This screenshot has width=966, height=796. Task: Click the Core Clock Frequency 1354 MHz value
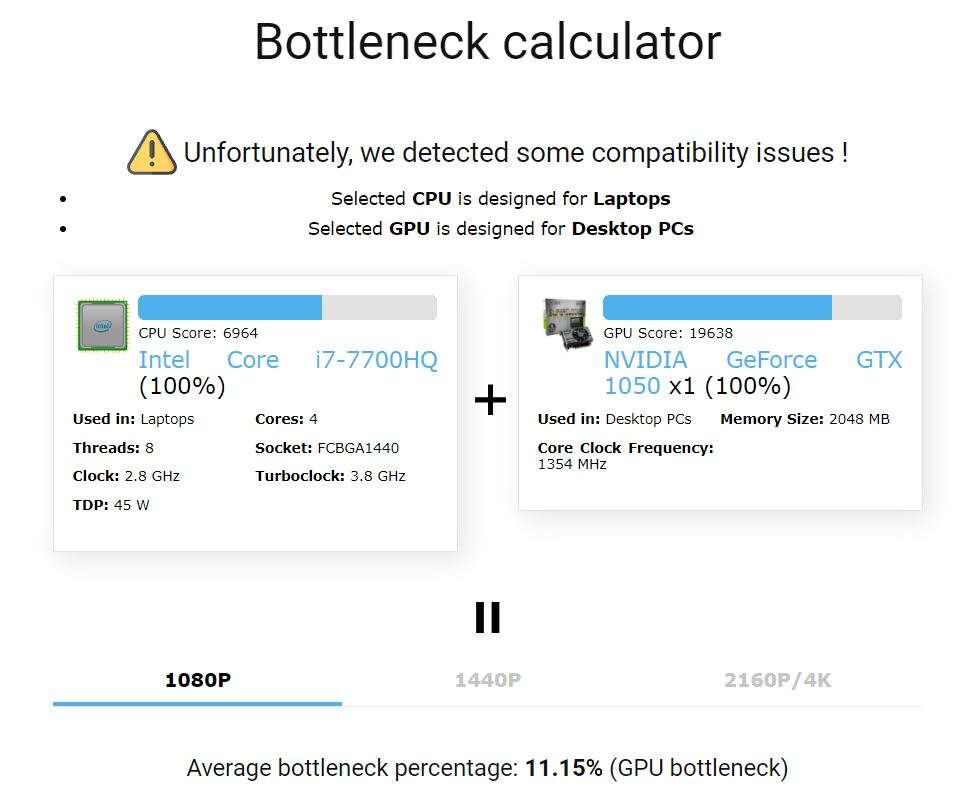[572, 465]
